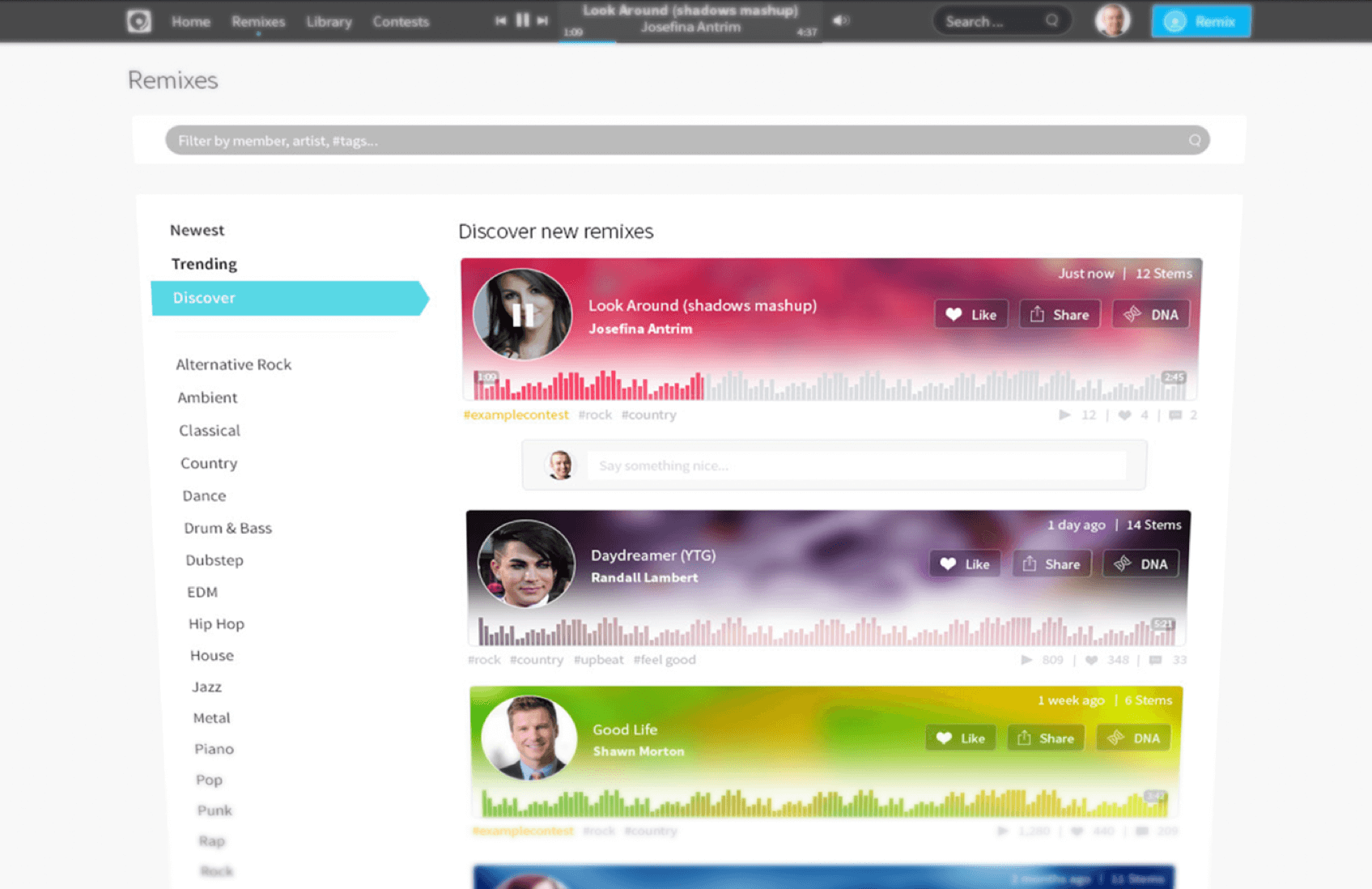This screenshot has width=1372, height=889.
Task: Filter by Drum & Bass genre
Action: pyautogui.click(x=227, y=528)
